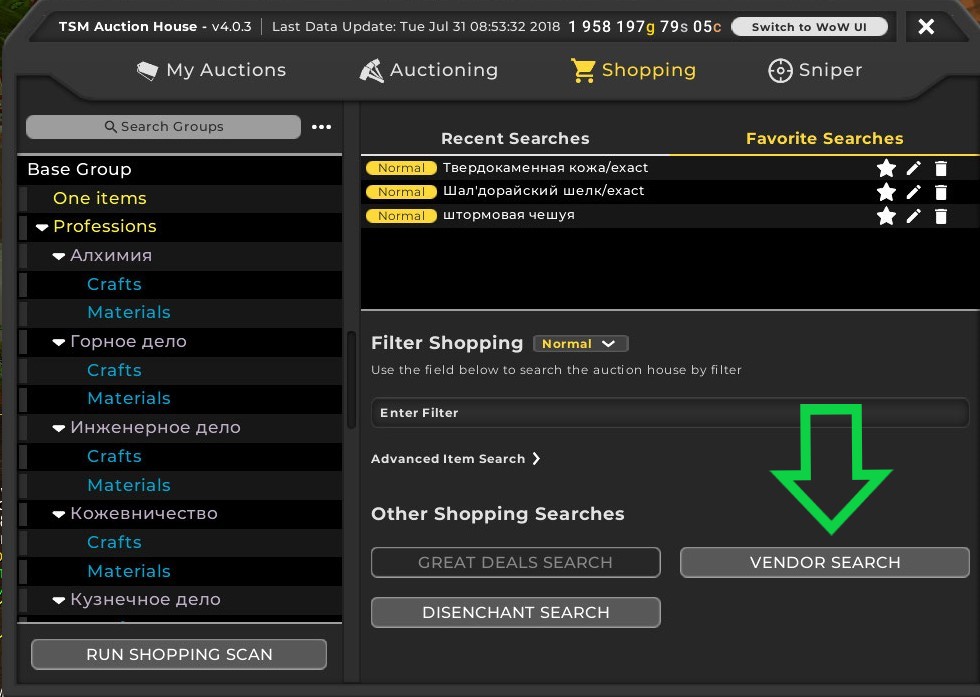Screen dimensions: 980x697
Task: Select Crafts under Кожевничество
Action: 180,543
